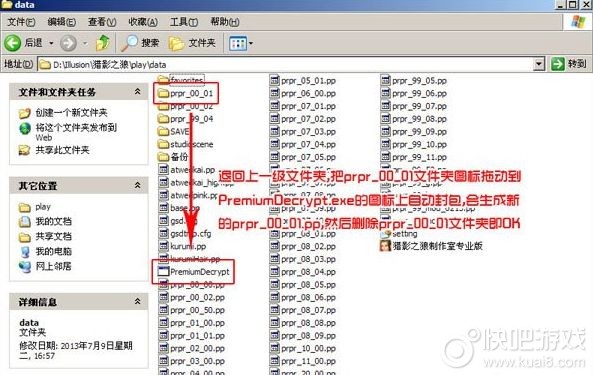The image size is (593, 375).
Task: Select the studioscene folder
Action: 186,144
